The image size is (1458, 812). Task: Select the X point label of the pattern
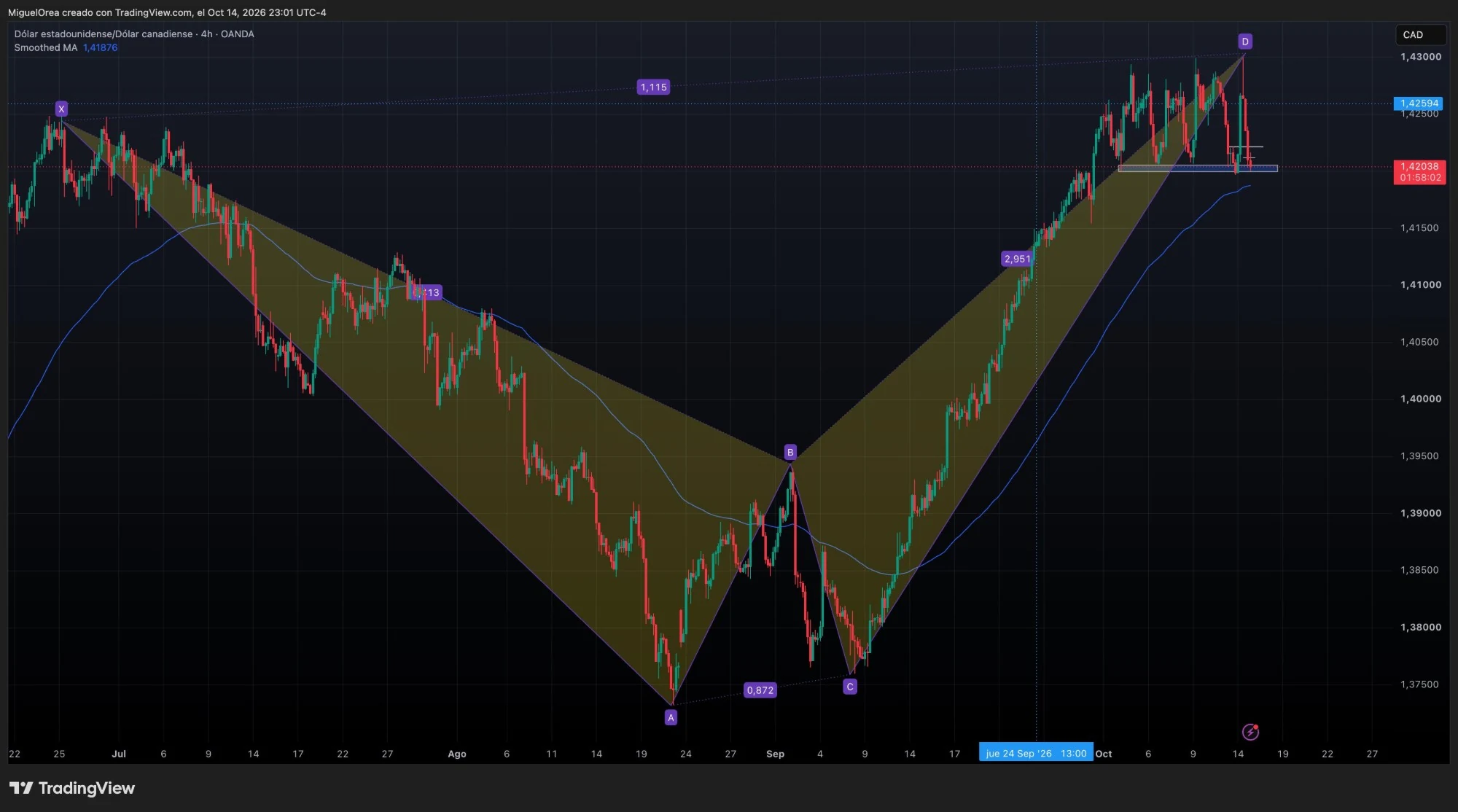click(x=61, y=109)
